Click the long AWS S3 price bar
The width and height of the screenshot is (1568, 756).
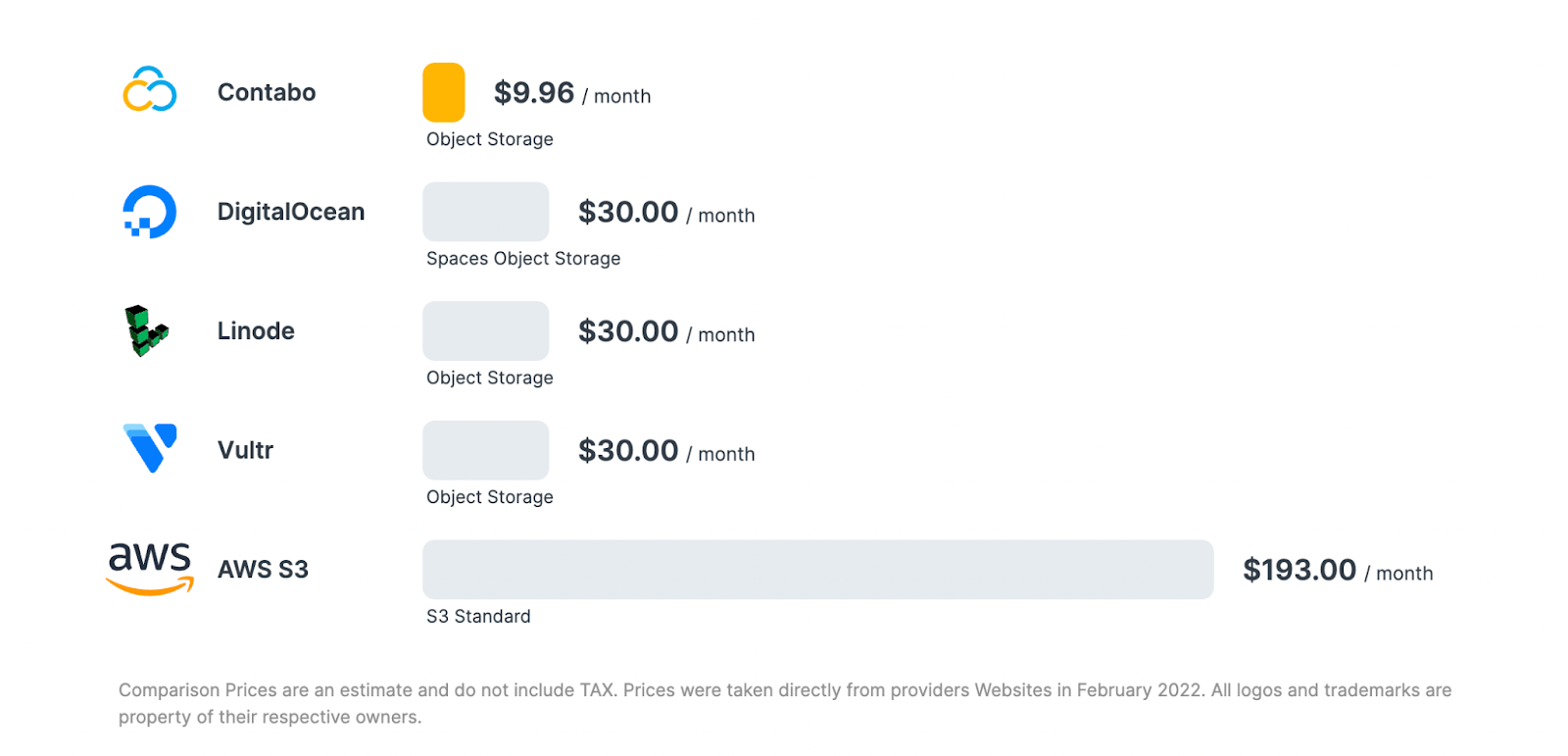(817, 570)
